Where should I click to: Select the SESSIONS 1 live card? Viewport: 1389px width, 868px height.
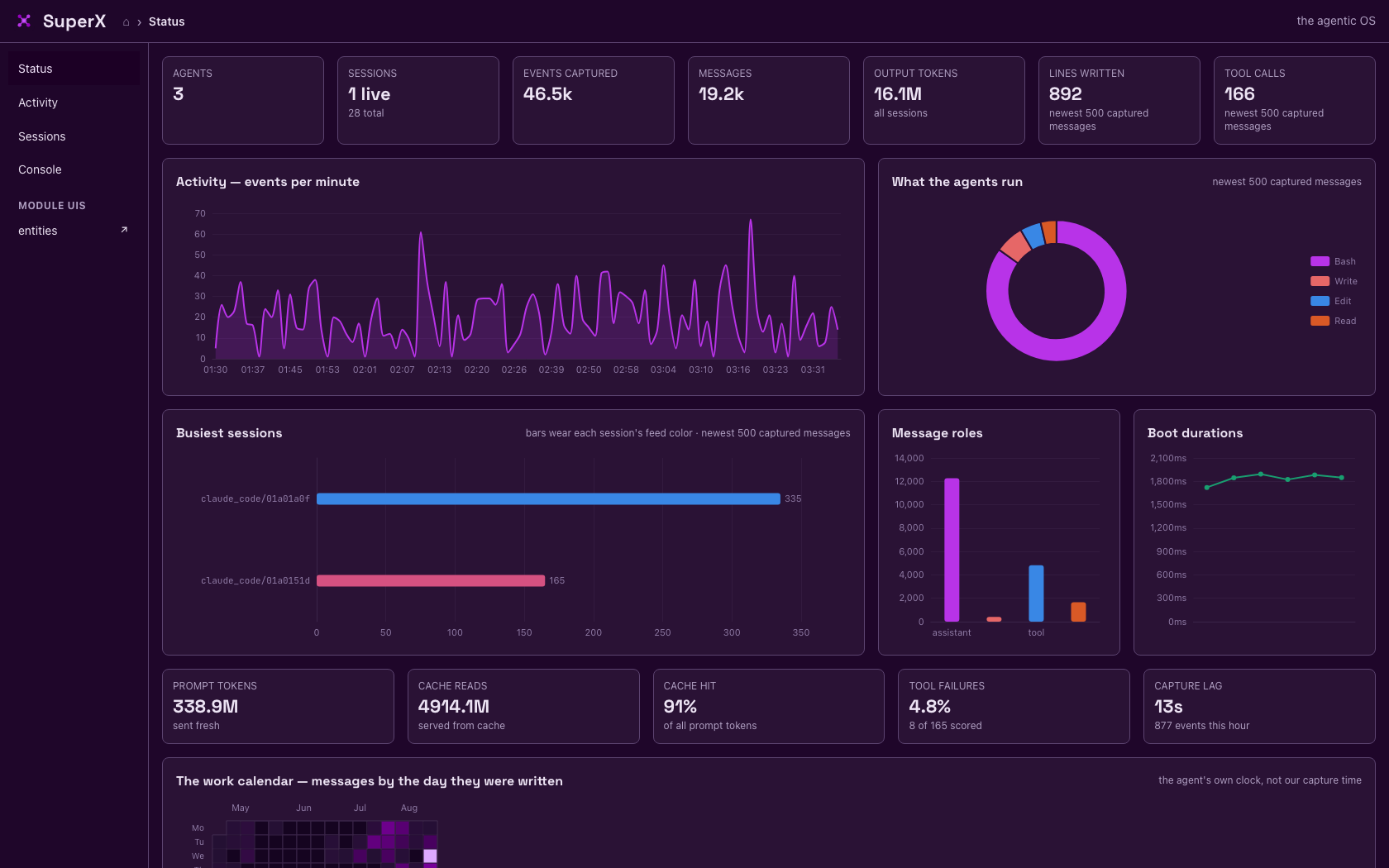[418, 100]
